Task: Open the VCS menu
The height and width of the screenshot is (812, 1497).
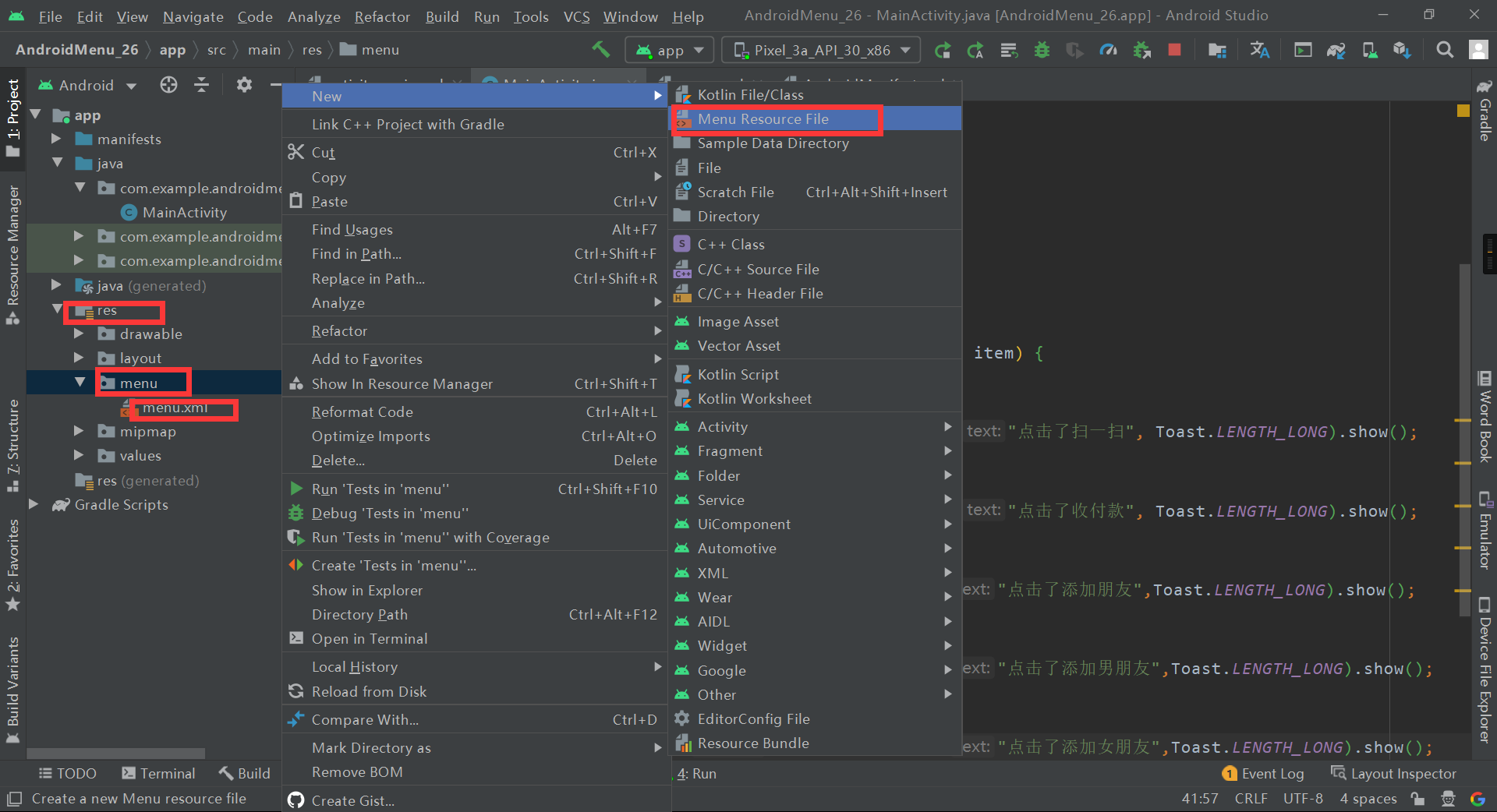Action: 576,16
